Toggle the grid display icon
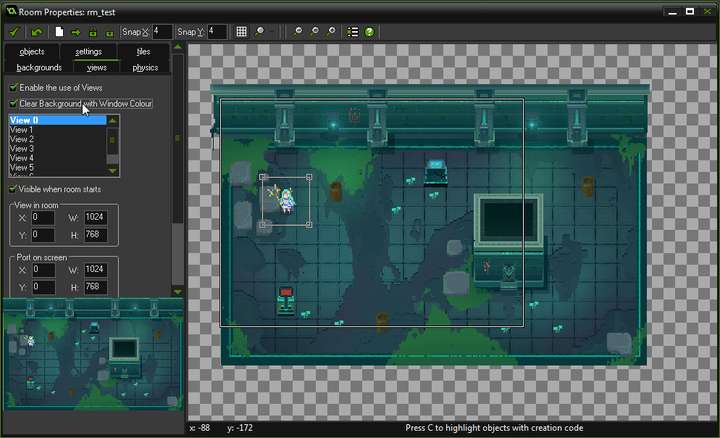Screen dimensions: 720x438 (242, 32)
